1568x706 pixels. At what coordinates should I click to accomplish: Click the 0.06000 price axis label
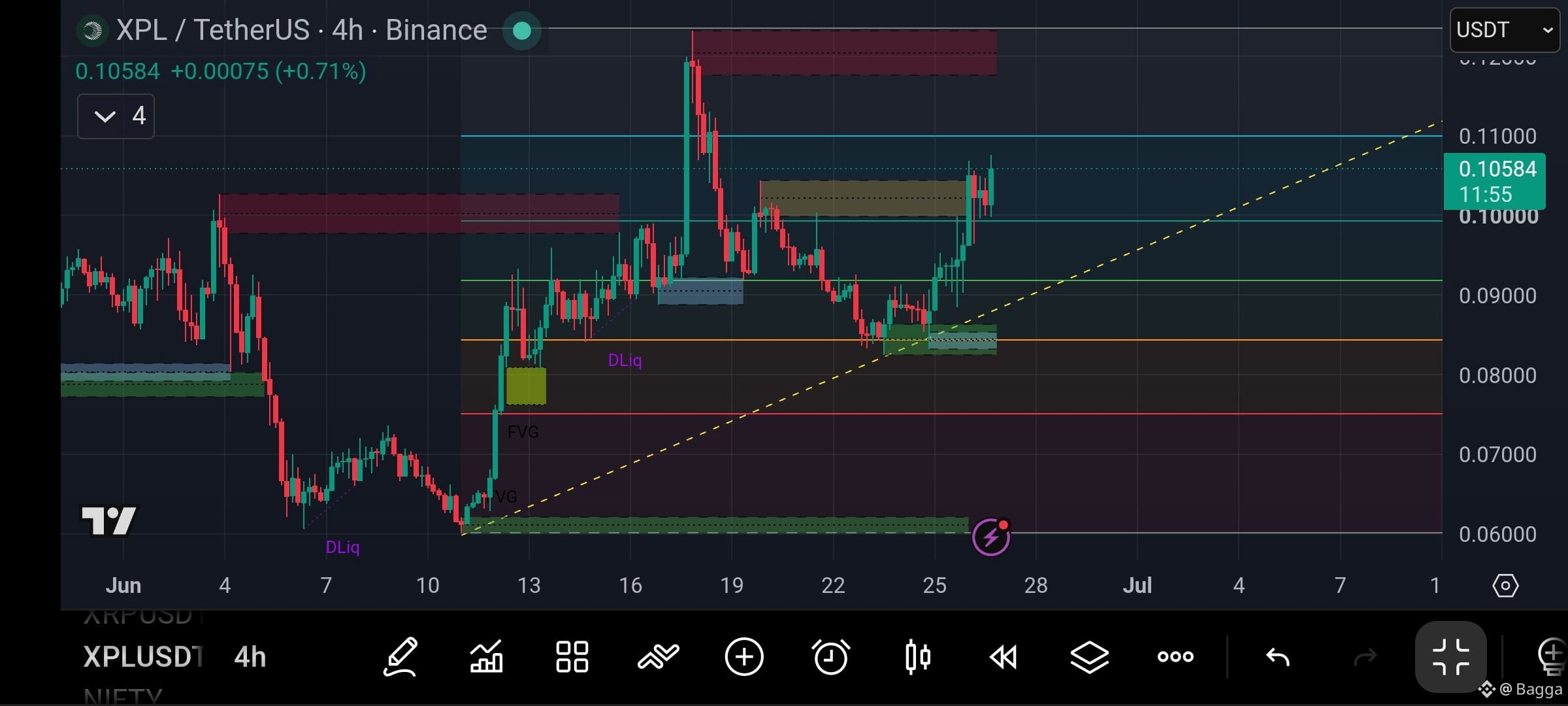pos(1497,534)
